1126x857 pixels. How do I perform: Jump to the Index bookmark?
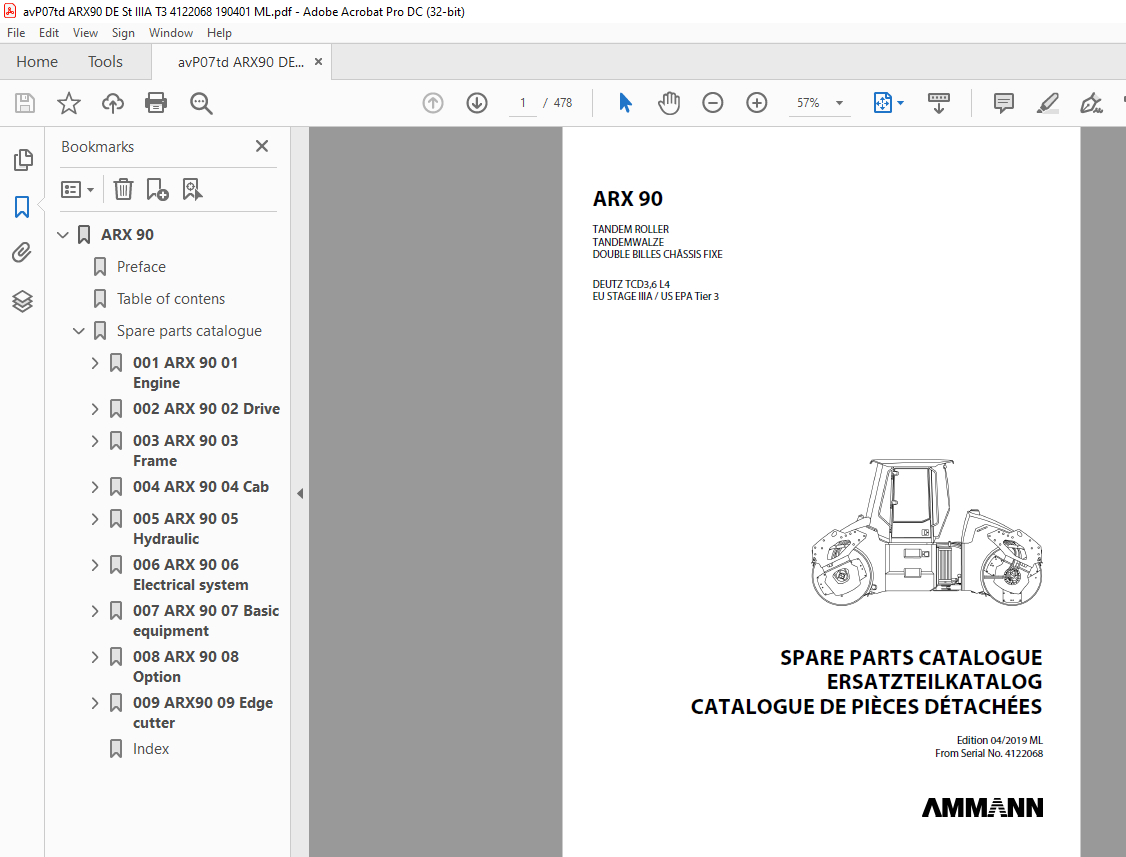(151, 749)
